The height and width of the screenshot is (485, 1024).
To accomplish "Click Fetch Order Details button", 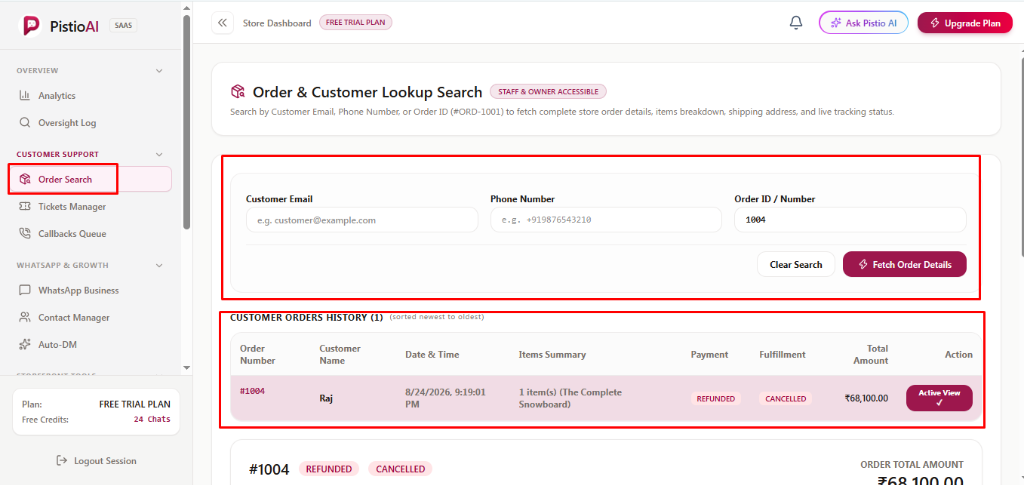I will click(x=904, y=264).
